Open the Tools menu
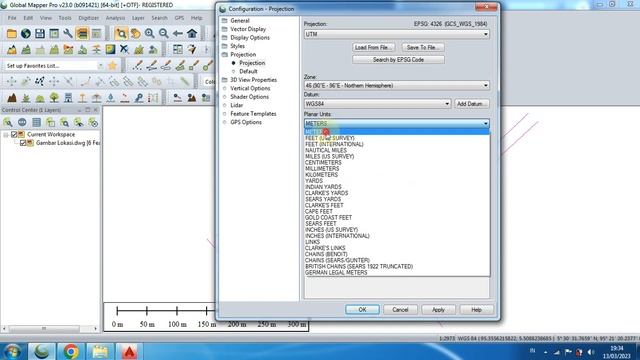The height and width of the screenshot is (360, 640). point(64,18)
